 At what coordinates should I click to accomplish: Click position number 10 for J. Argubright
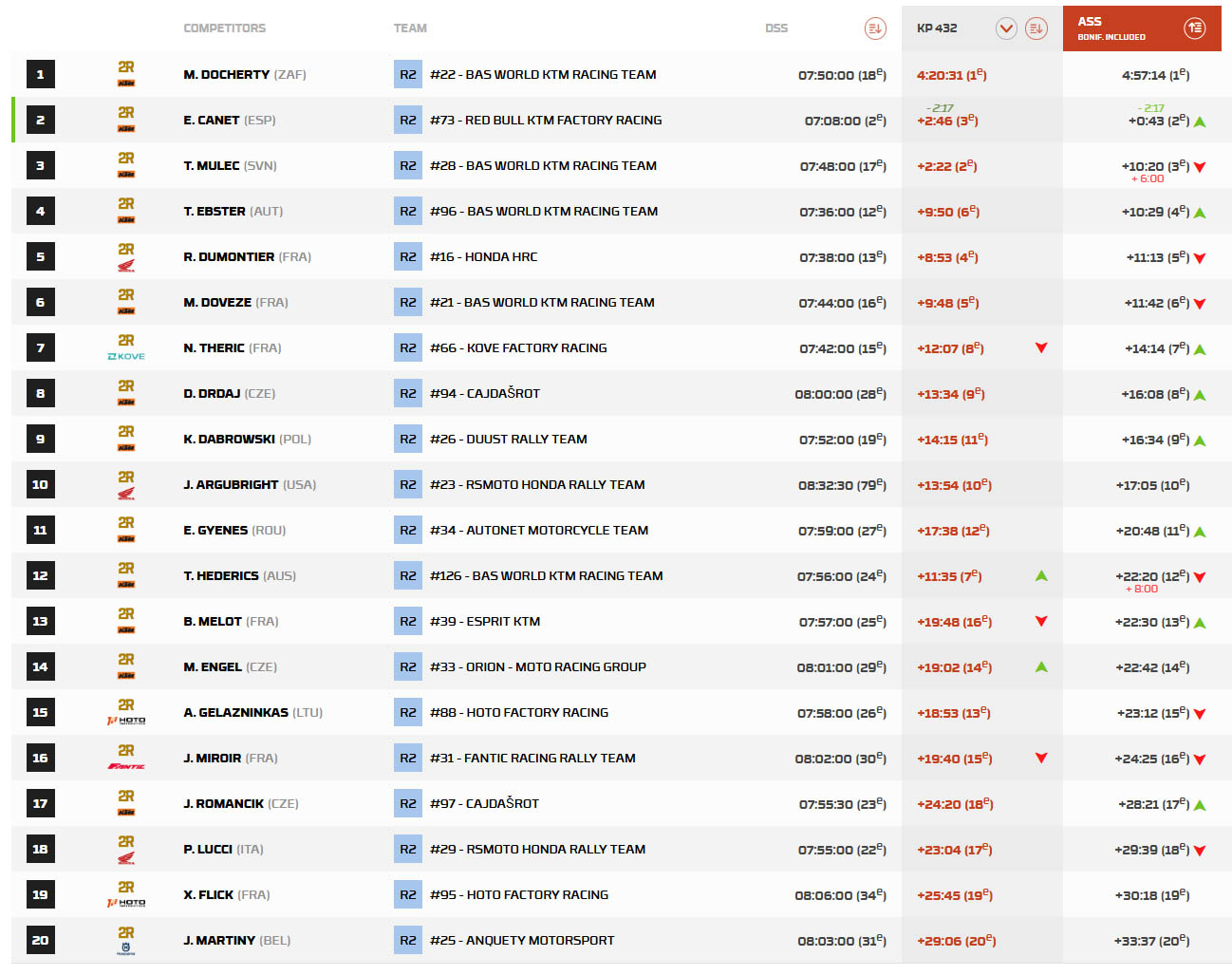40,485
